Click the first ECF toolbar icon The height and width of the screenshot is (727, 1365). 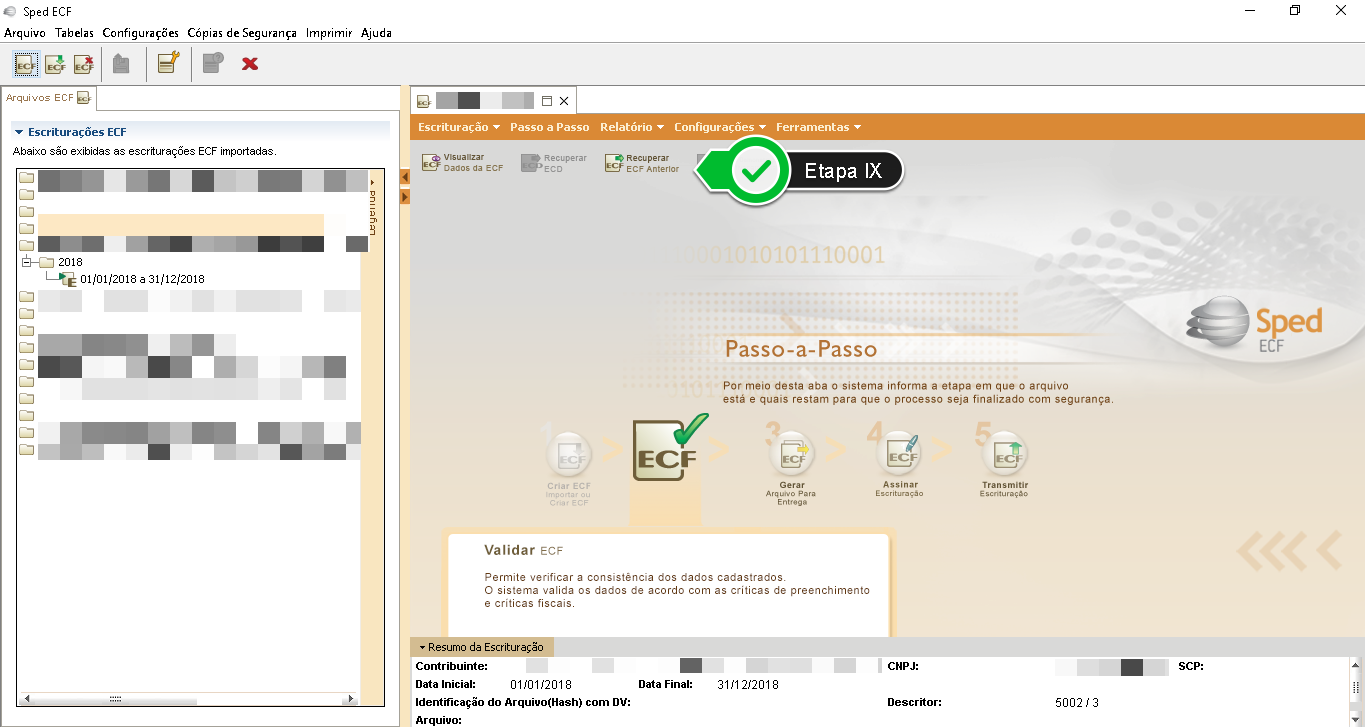coord(26,64)
